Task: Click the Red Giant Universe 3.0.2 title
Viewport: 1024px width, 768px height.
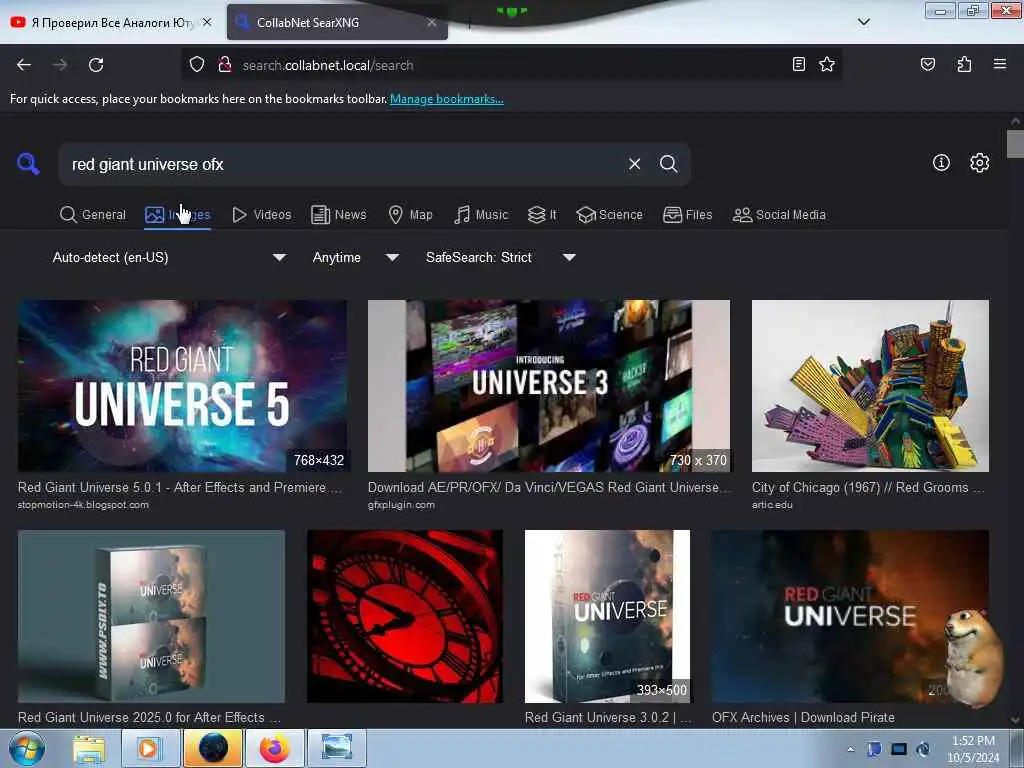Action: click(608, 717)
